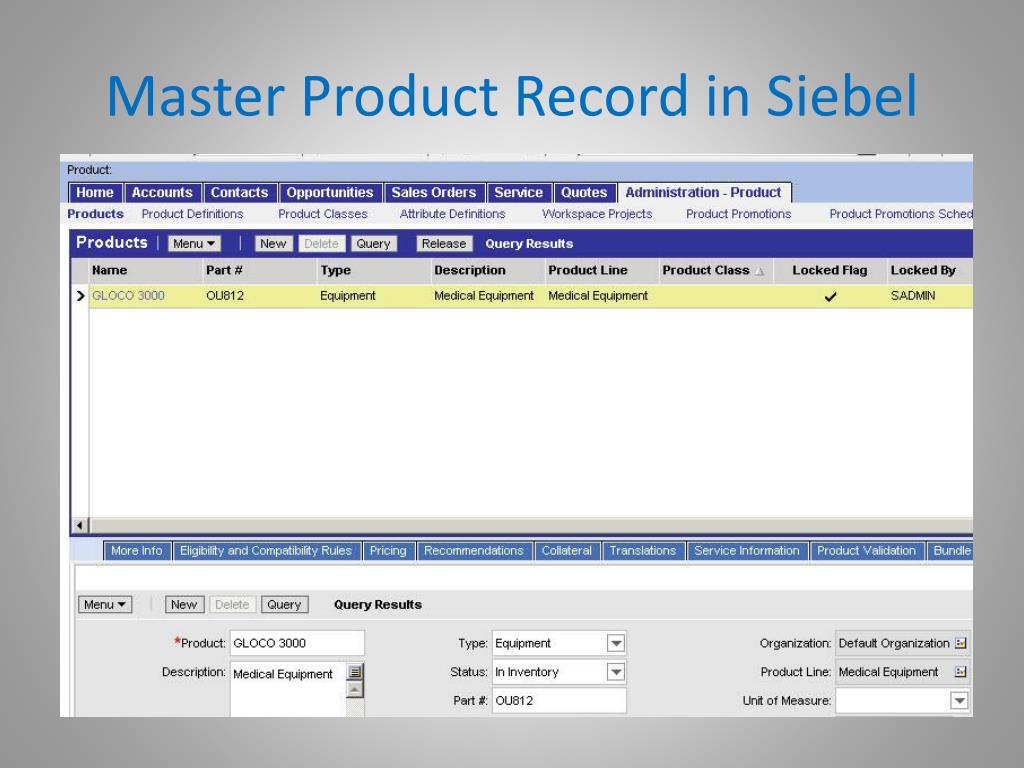This screenshot has height=768, width=1024.
Task: Click the Product input field GLOCO 3000
Action: coord(297,643)
